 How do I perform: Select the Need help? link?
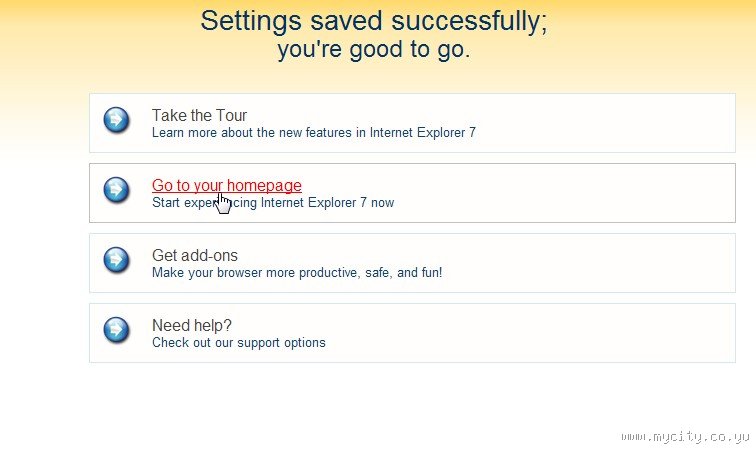(191, 325)
